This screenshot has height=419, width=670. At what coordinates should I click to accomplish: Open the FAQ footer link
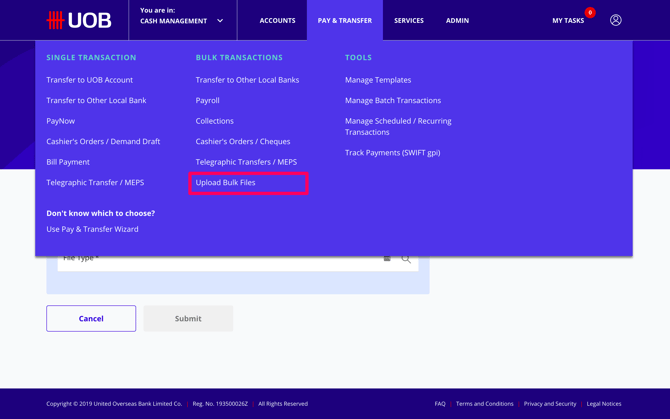(440, 404)
